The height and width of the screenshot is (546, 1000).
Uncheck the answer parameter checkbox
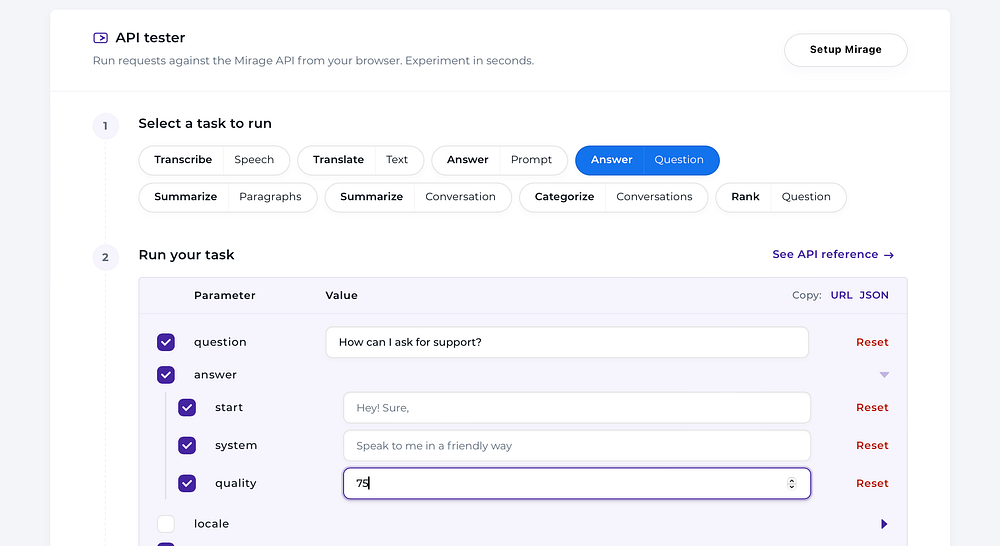166,375
